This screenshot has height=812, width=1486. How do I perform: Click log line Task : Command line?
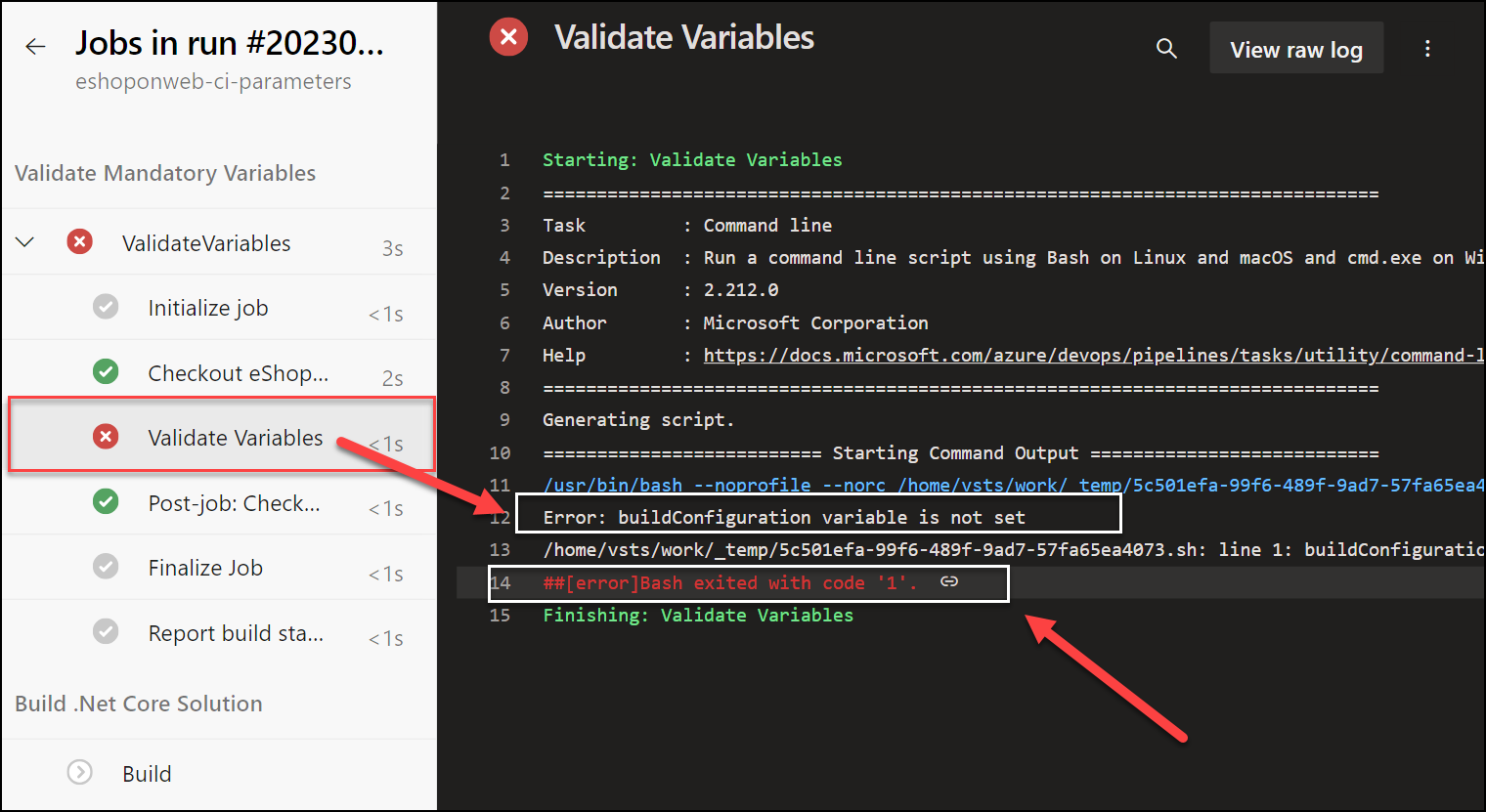point(687,225)
